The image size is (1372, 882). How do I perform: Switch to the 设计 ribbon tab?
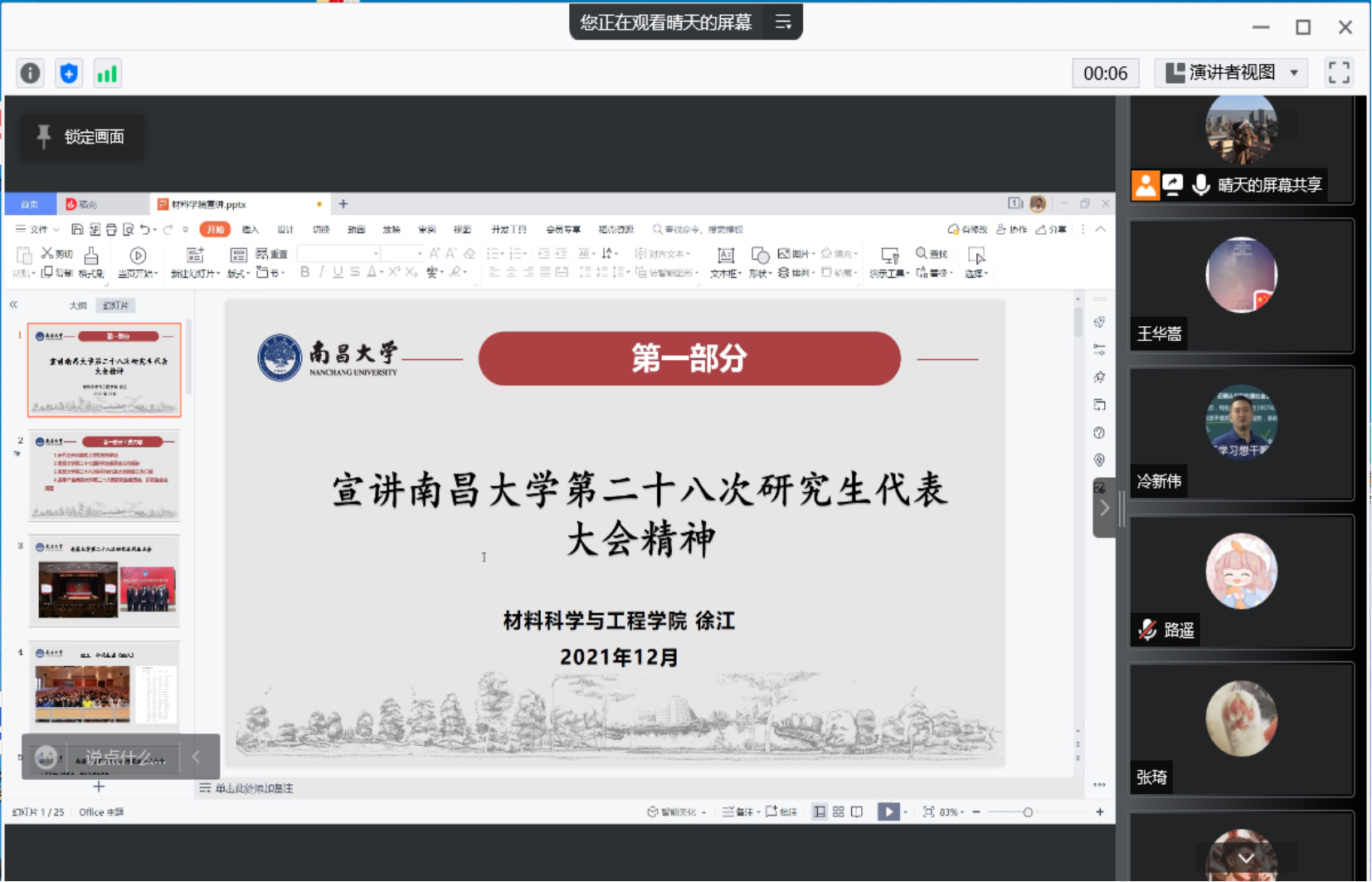[285, 229]
